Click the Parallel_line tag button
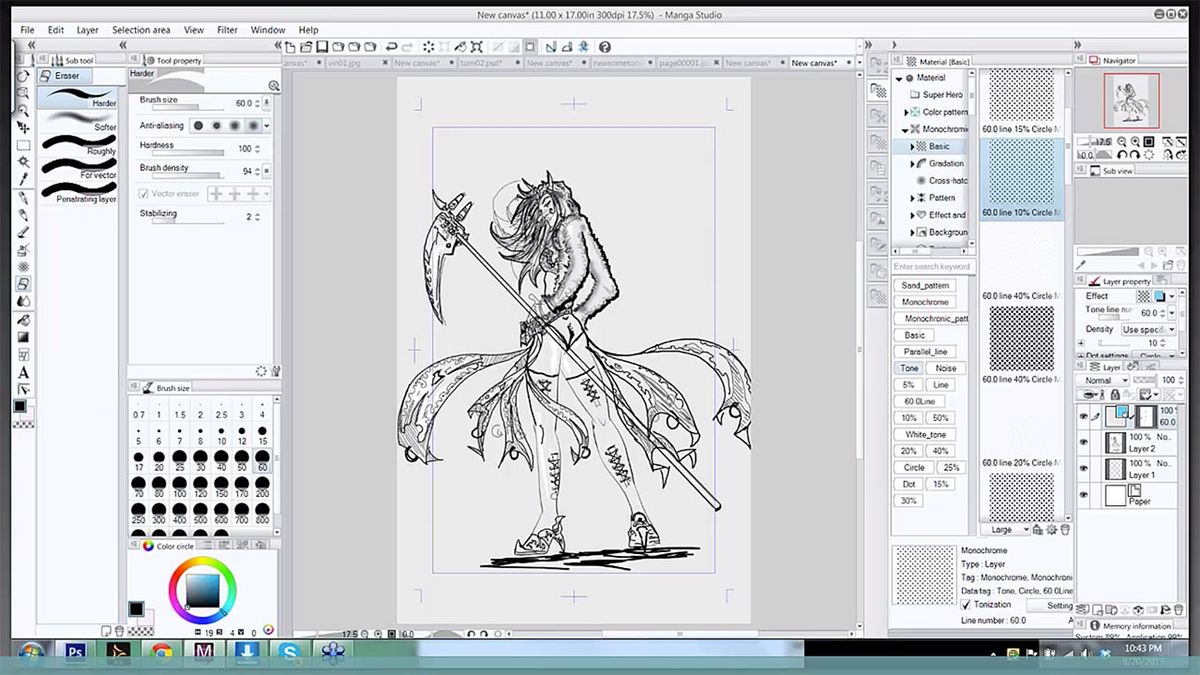 pyautogui.click(x=925, y=352)
